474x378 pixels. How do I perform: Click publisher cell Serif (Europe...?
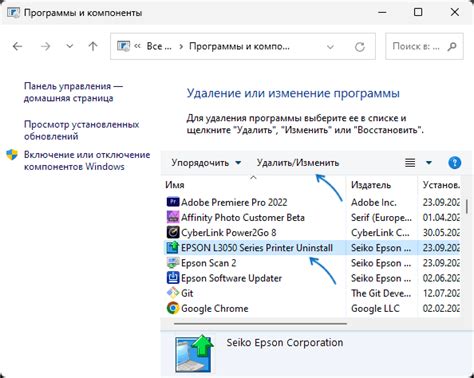pyautogui.click(x=381, y=217)
